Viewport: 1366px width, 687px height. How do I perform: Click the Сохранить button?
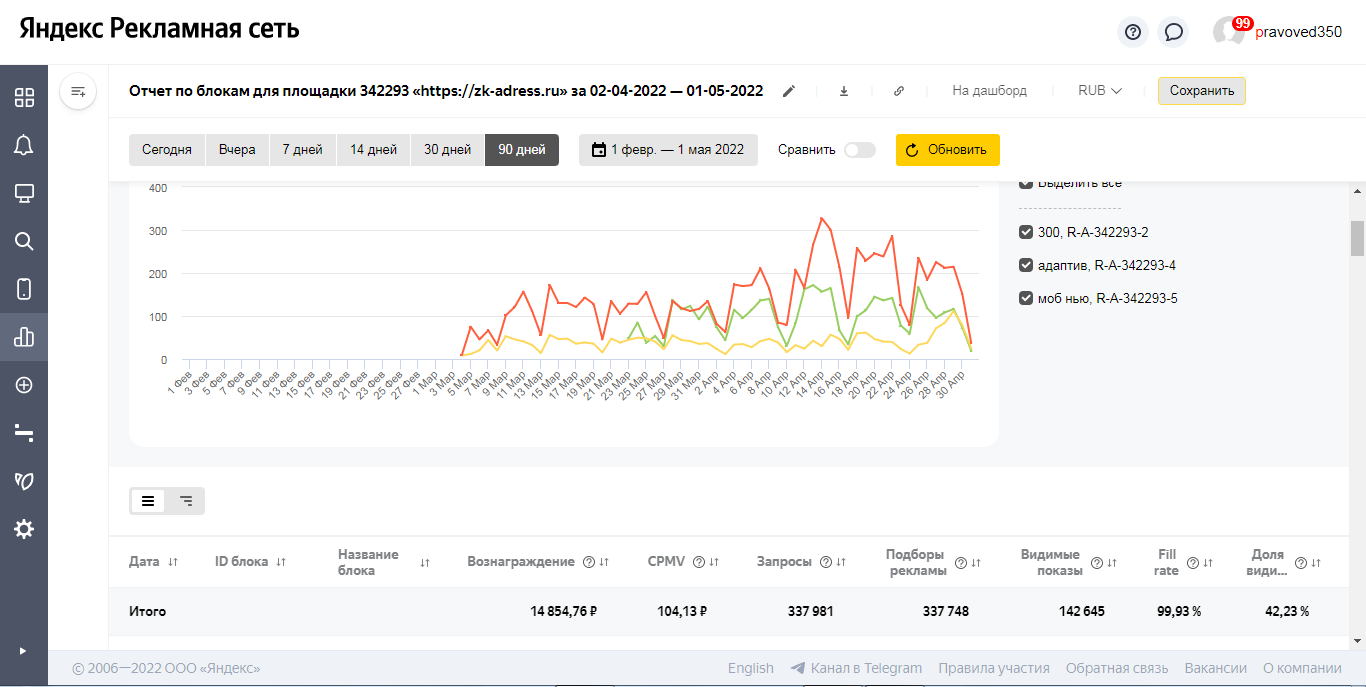(1202, 91)
